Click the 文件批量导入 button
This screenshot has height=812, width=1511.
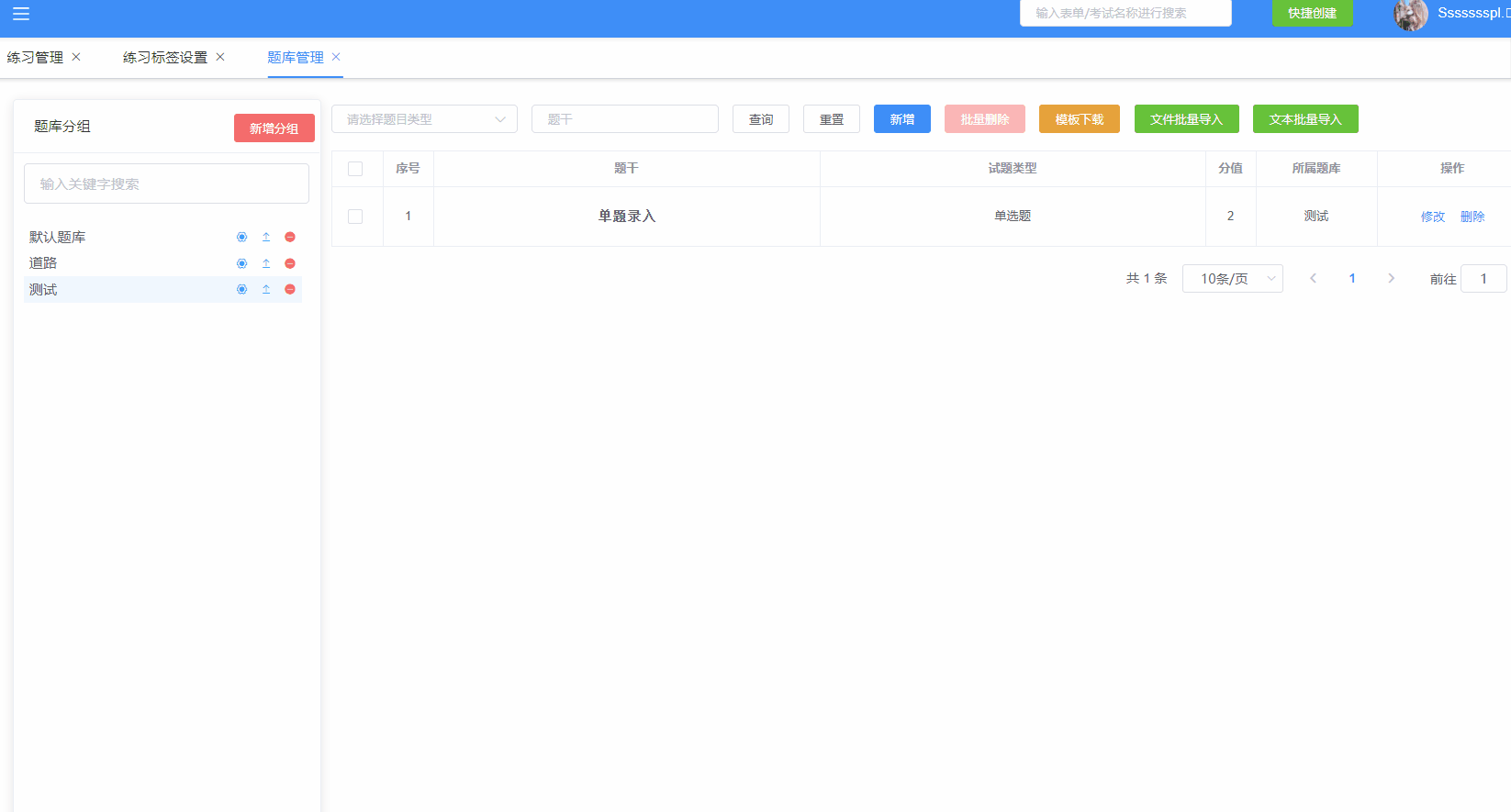(1187, 119)
